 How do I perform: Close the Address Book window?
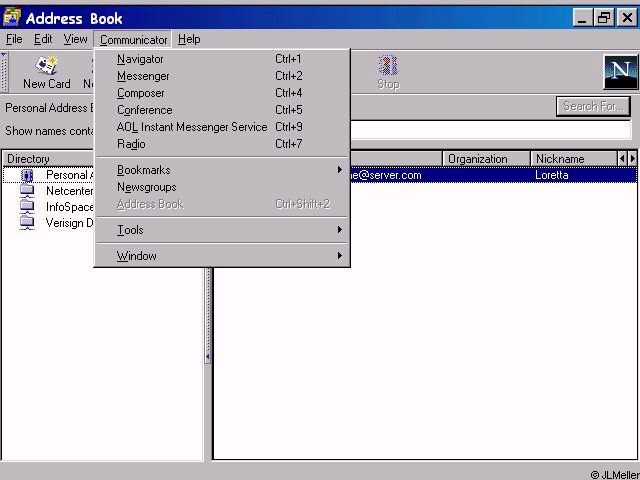pyautogui.click(x=627, y=18)
